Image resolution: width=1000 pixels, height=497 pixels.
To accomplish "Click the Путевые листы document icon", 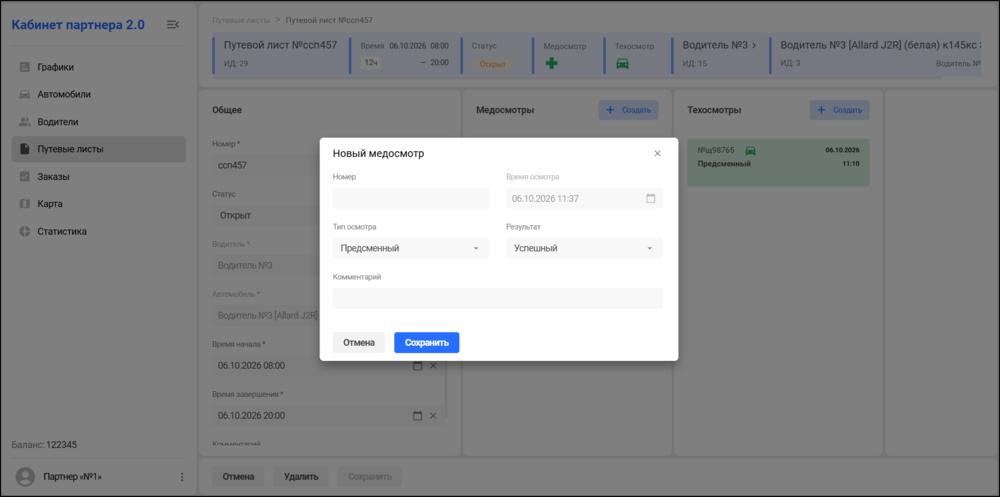I will pos(25,149).
